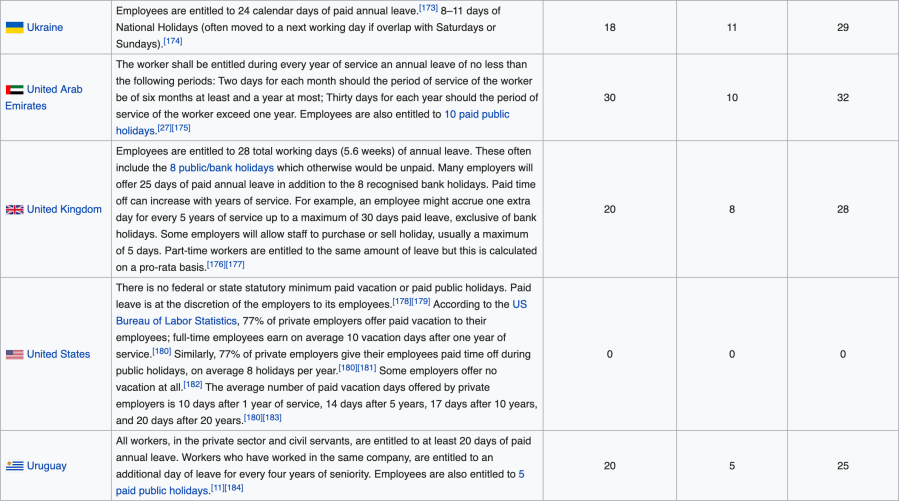Image resolution: width=899 pixels, height=501 pixels.
Task: Visit the Uruguay country link
Action: point(47,466)
